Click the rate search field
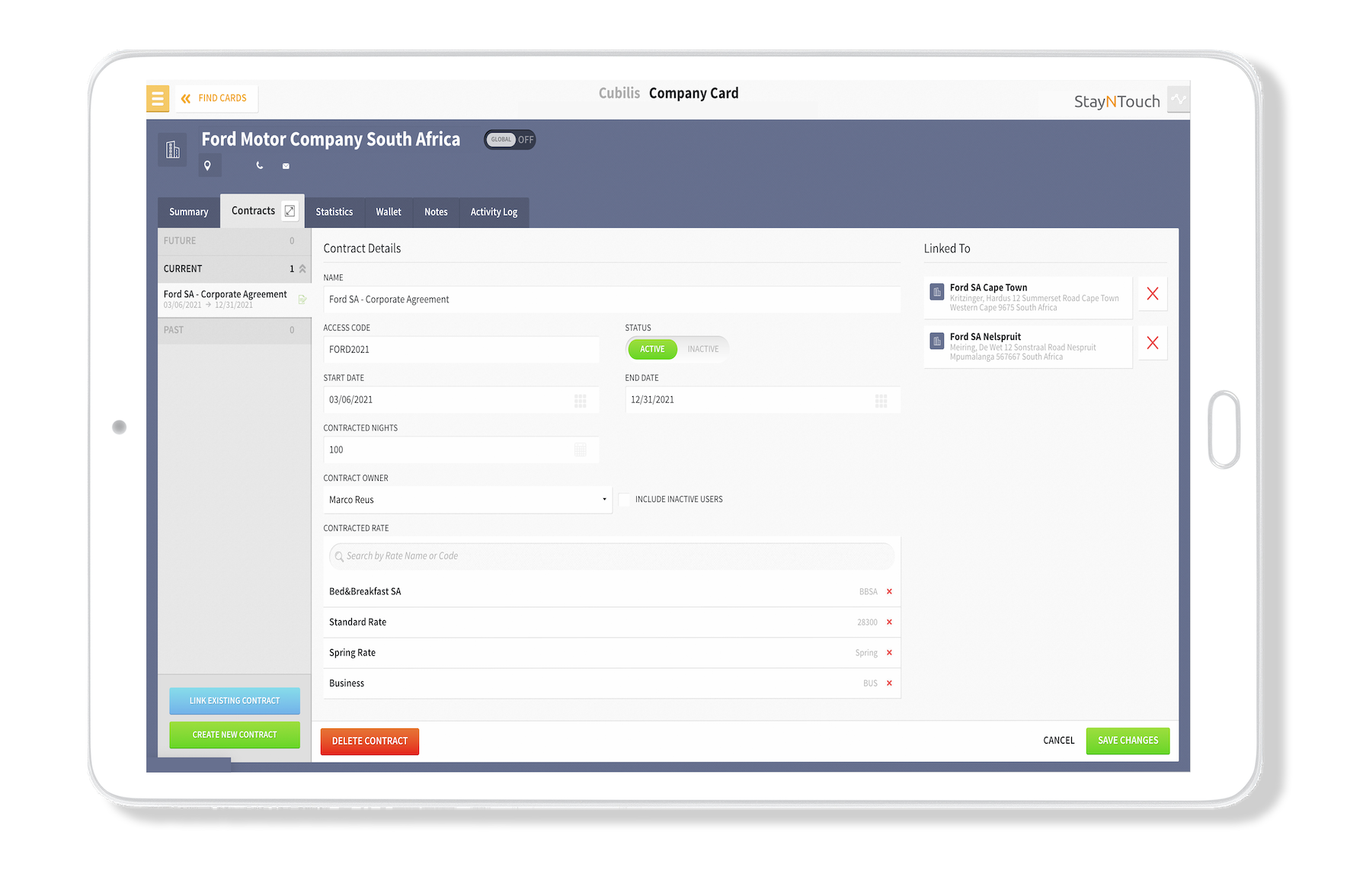Screen dimensions: 1347x896 (612, 556)
